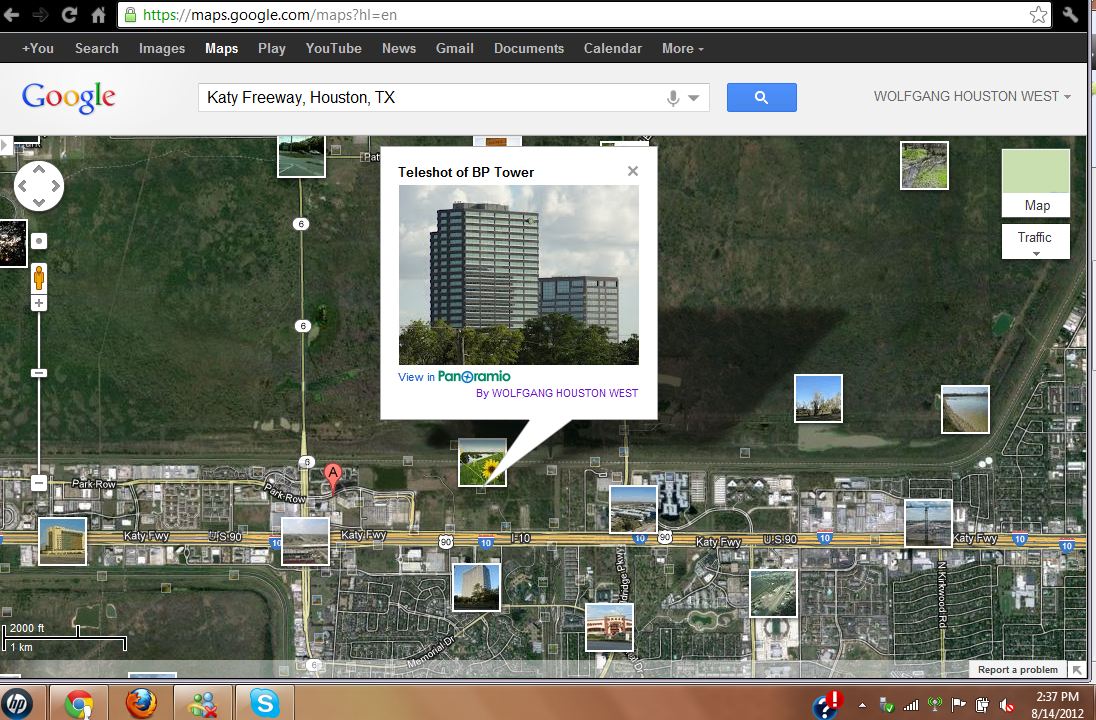This screenshot has width=1096, height=720.
Task: Open the freeway photo thumbnail near Highway 6
Action: point(305,542)
